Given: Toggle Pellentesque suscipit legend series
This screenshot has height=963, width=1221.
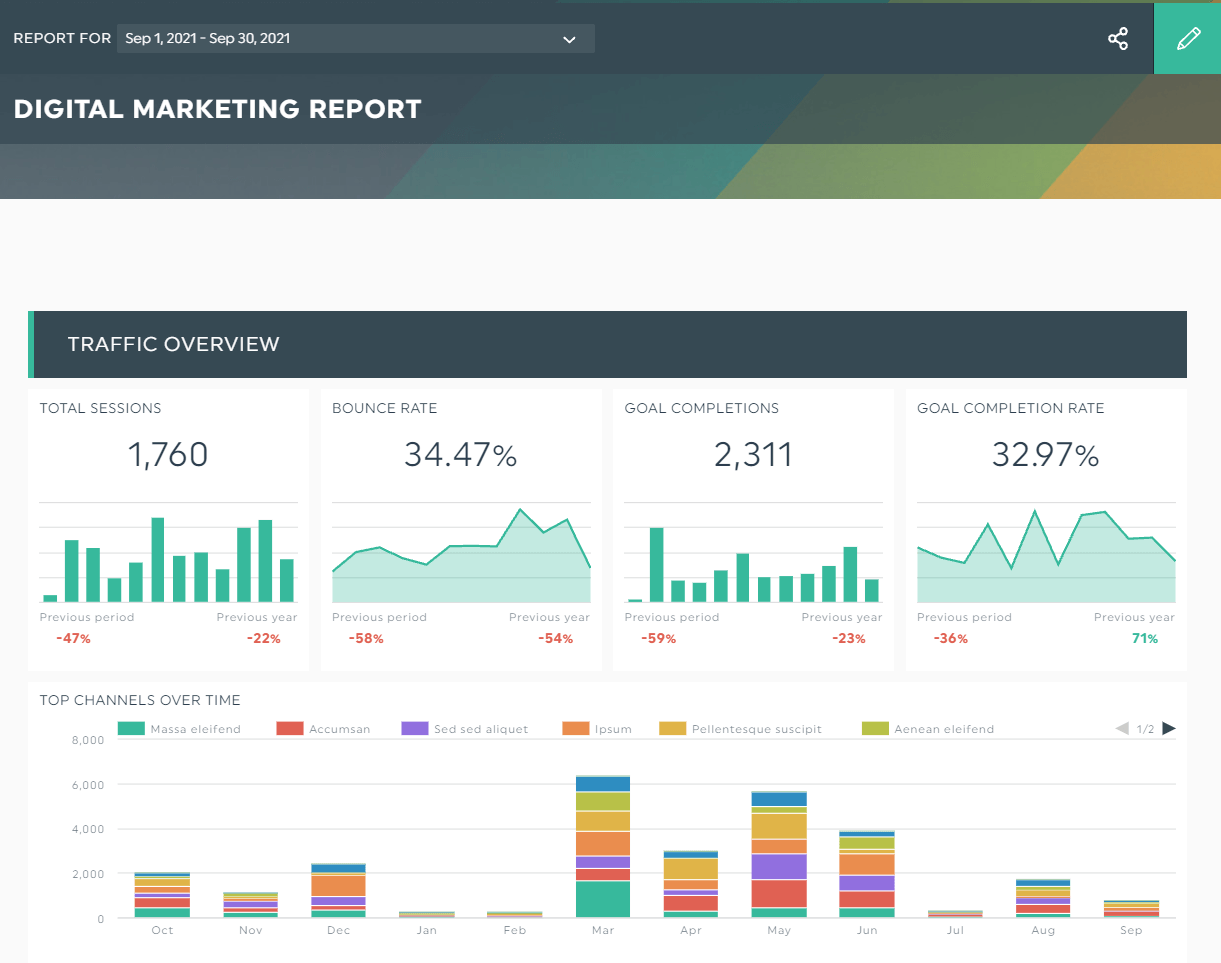Looking at the screenshot, I should (x=741, y=729).
